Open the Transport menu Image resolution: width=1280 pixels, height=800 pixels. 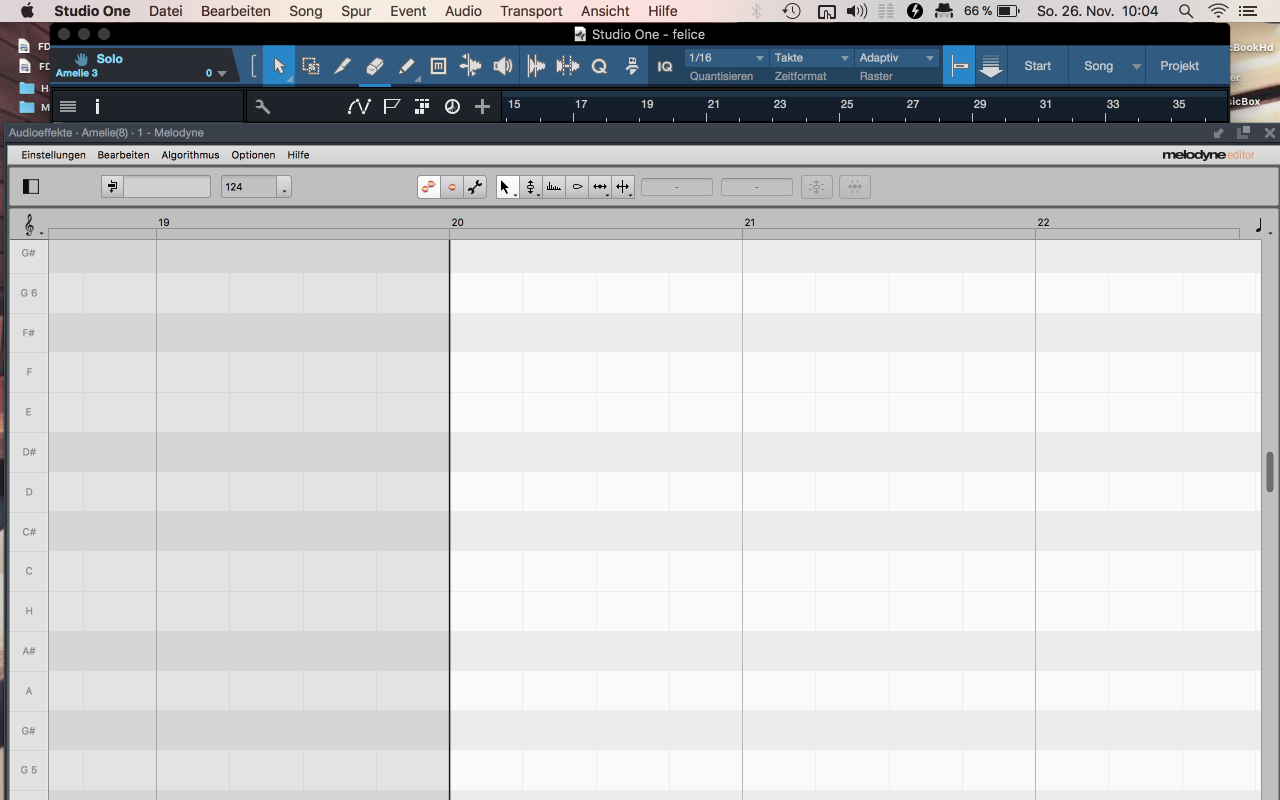coord(531,11)
